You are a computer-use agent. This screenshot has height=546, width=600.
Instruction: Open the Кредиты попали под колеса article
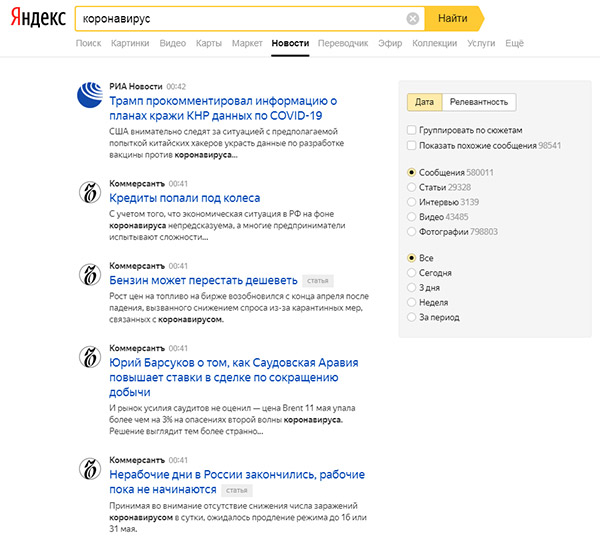(184, 198)
